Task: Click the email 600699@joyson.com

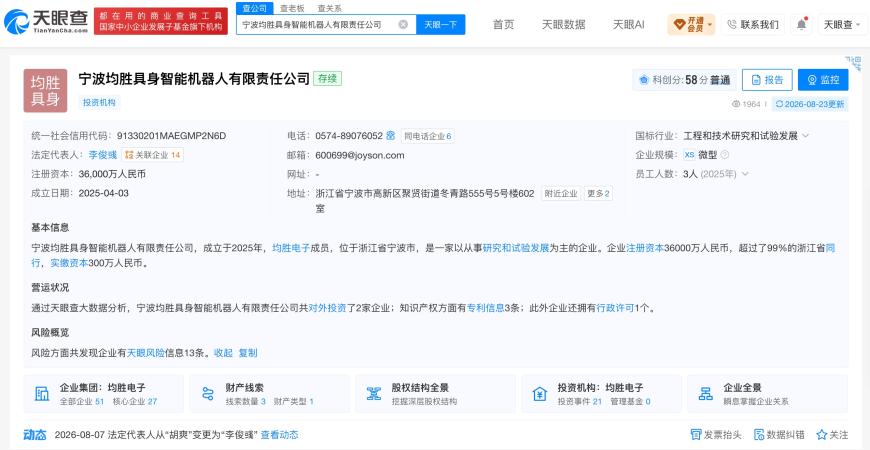Action: (x=360, y=155)
